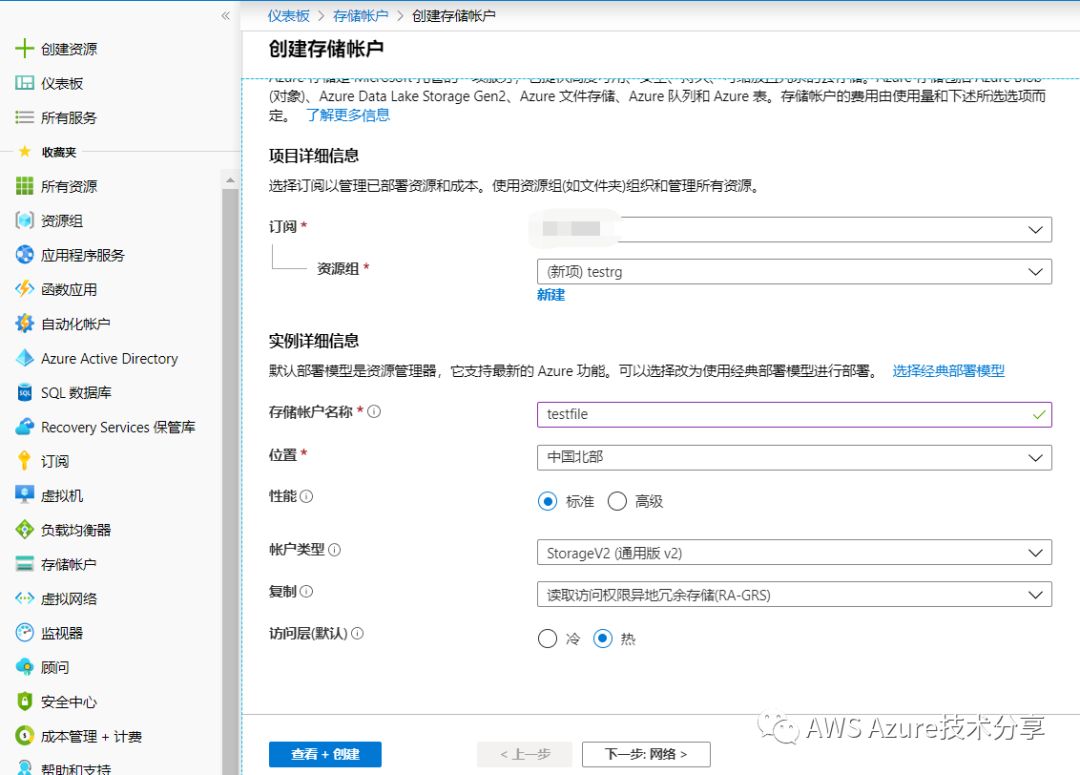
Task: Go to 仪表板 in the breadcrumb
Action: 289,15
